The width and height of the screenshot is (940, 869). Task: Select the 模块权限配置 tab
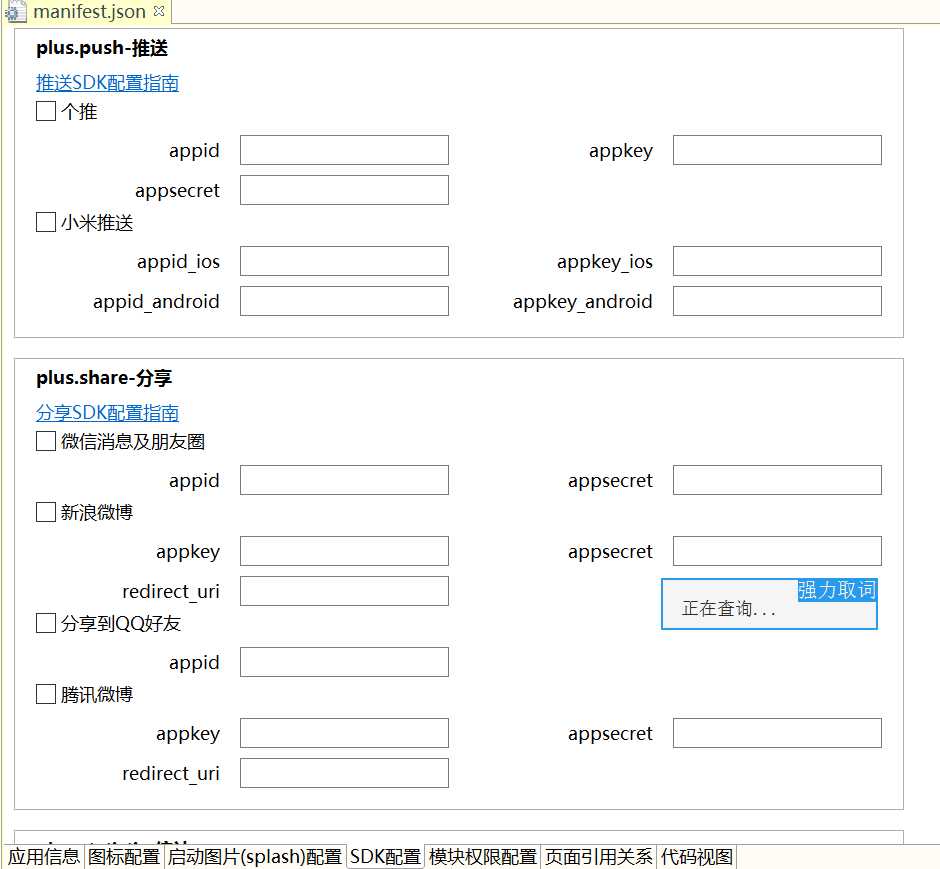click(x=482, y=857)
